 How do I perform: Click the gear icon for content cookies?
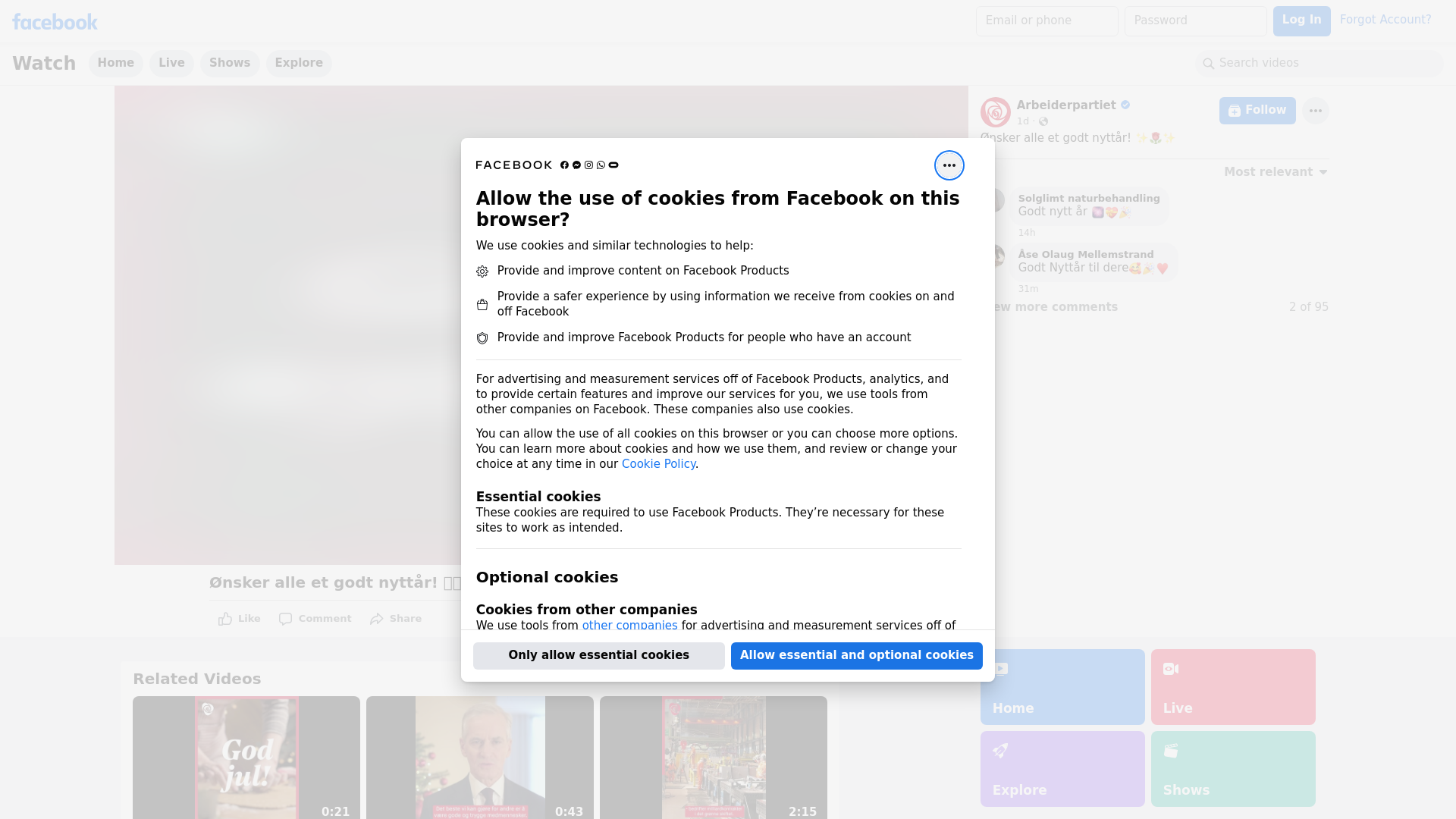pyautogui.click(x=482, y=271)
